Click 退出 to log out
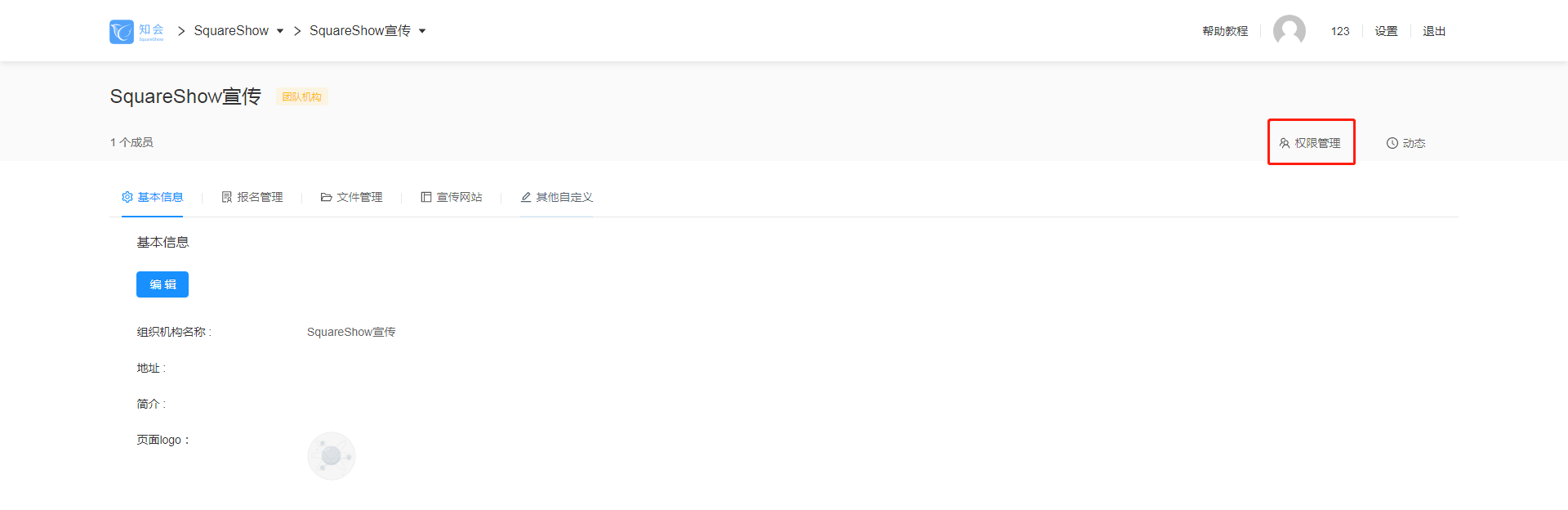Image resolution: width=1568 pixels, height=510 pixels. [1434, 31]
